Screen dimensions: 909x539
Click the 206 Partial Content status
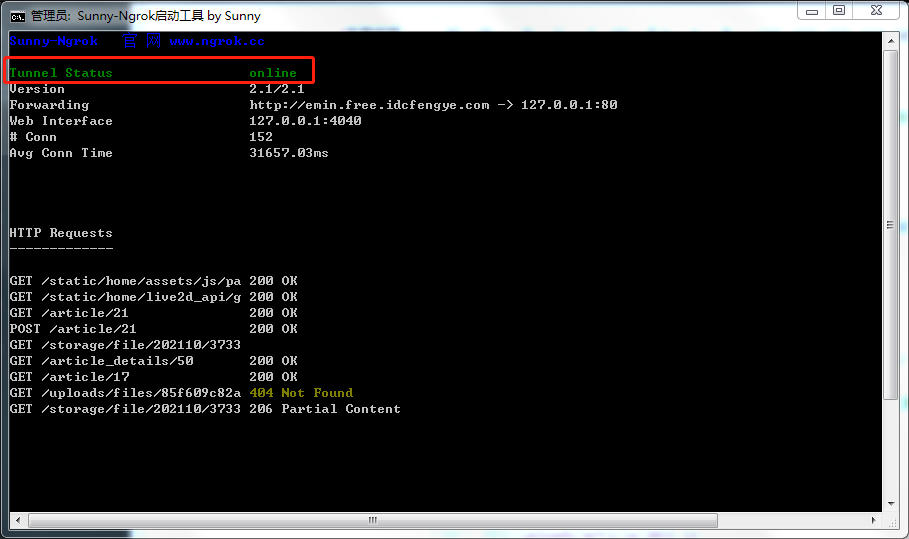click(325, 409)
